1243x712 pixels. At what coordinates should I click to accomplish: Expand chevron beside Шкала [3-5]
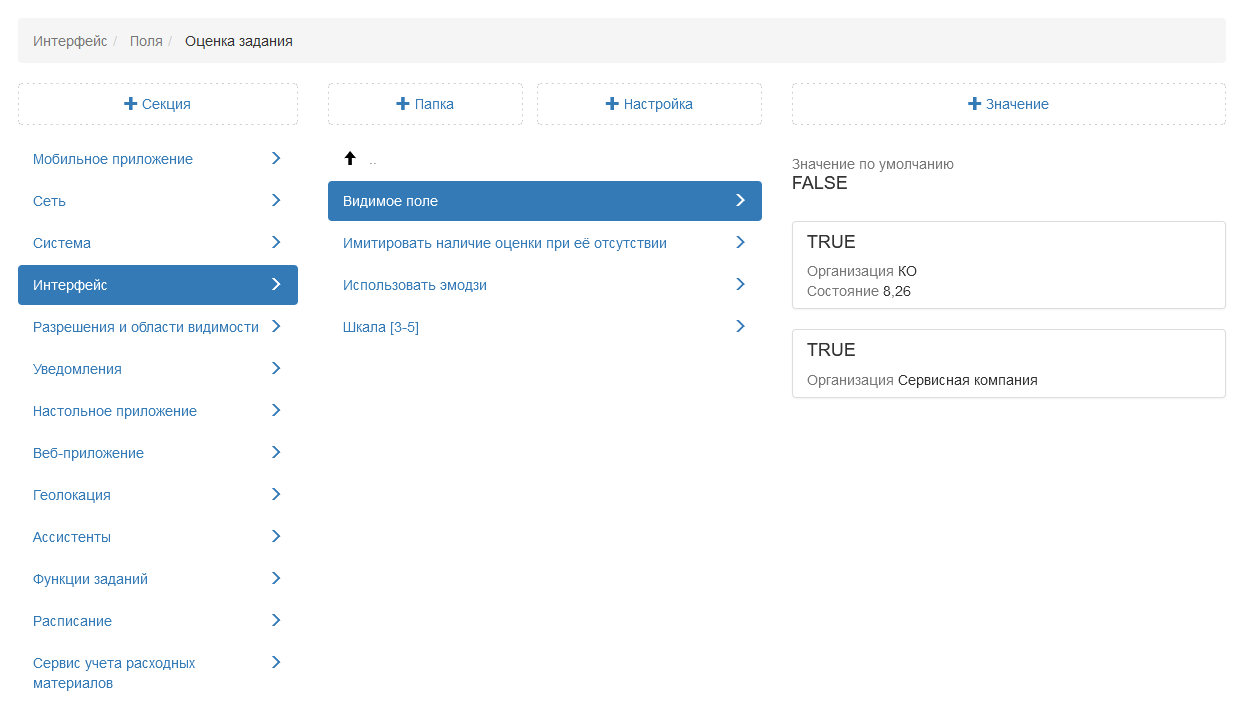740,326
